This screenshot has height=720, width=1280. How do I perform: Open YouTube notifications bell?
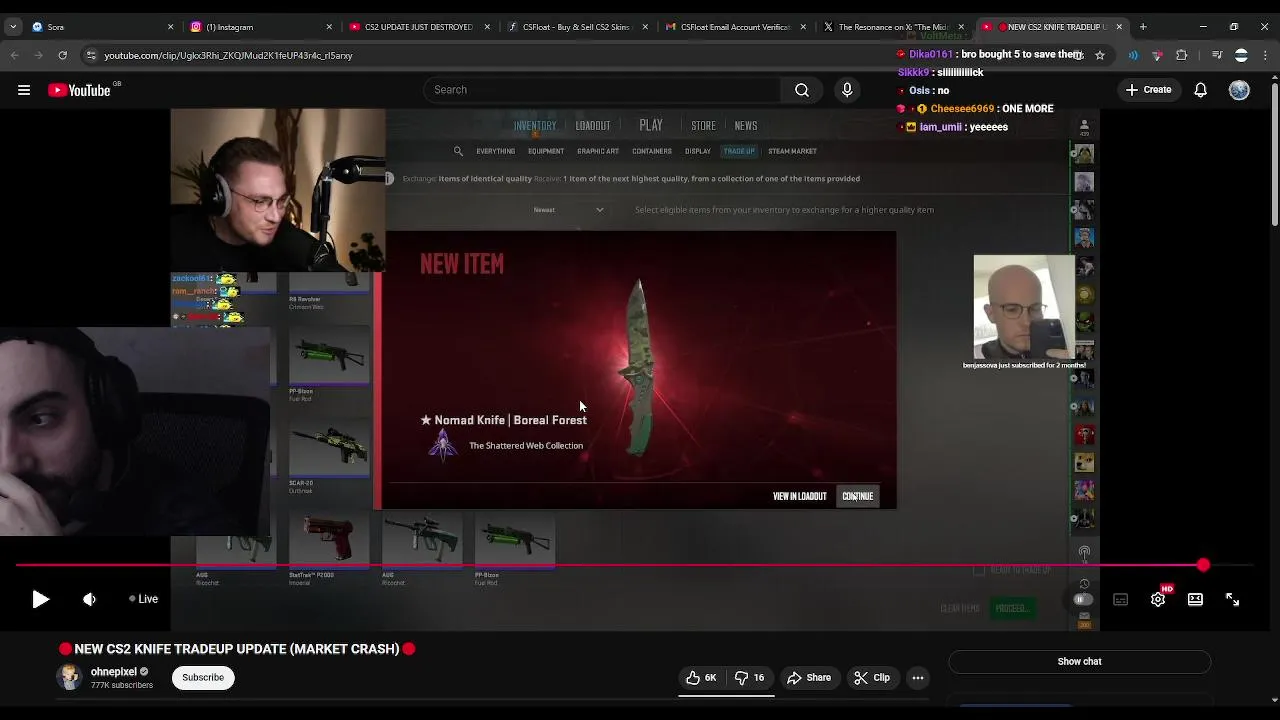pyautogui.click(x=1201, y=90)
